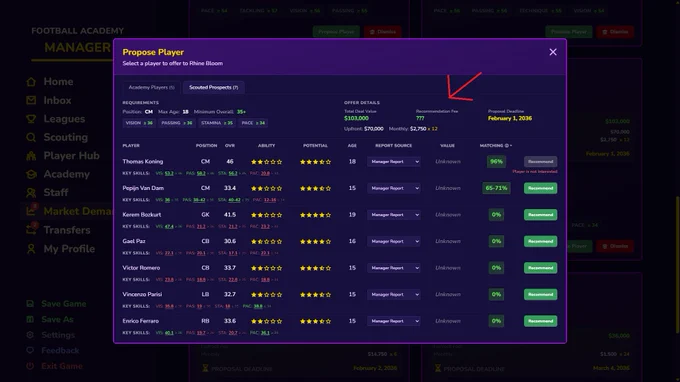The image size is (680, 382).
Task: Click the page scrollbar on the right edge
Action: point(677,264)
